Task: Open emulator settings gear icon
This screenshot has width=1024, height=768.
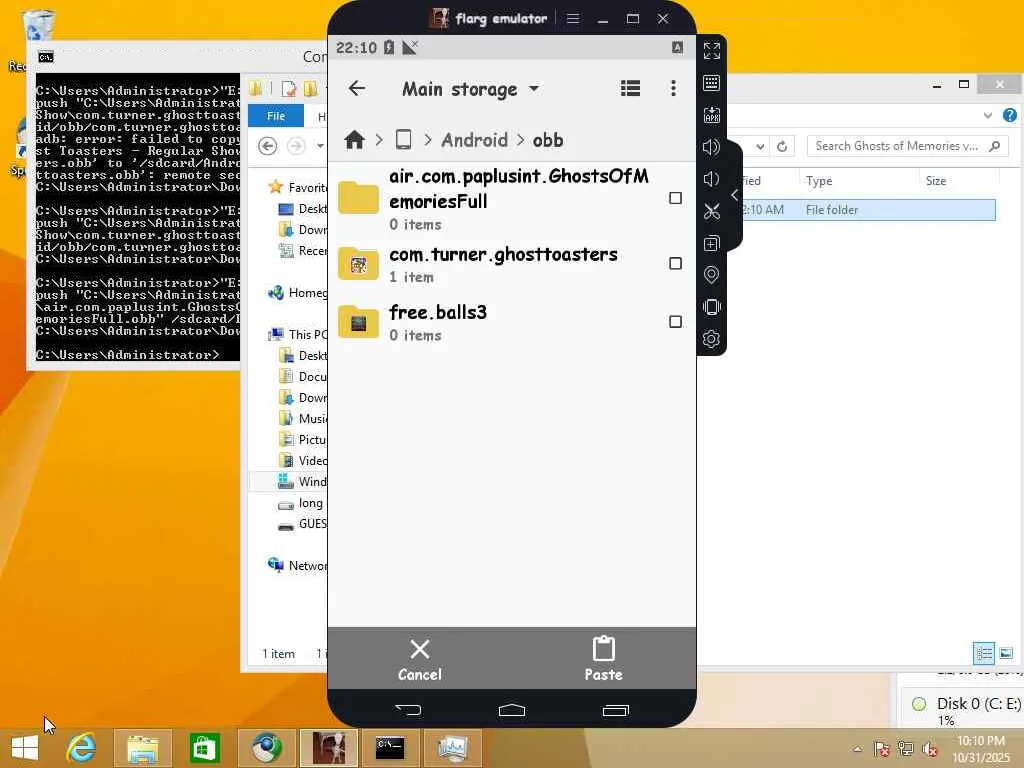Action: [x=712, y=339]
